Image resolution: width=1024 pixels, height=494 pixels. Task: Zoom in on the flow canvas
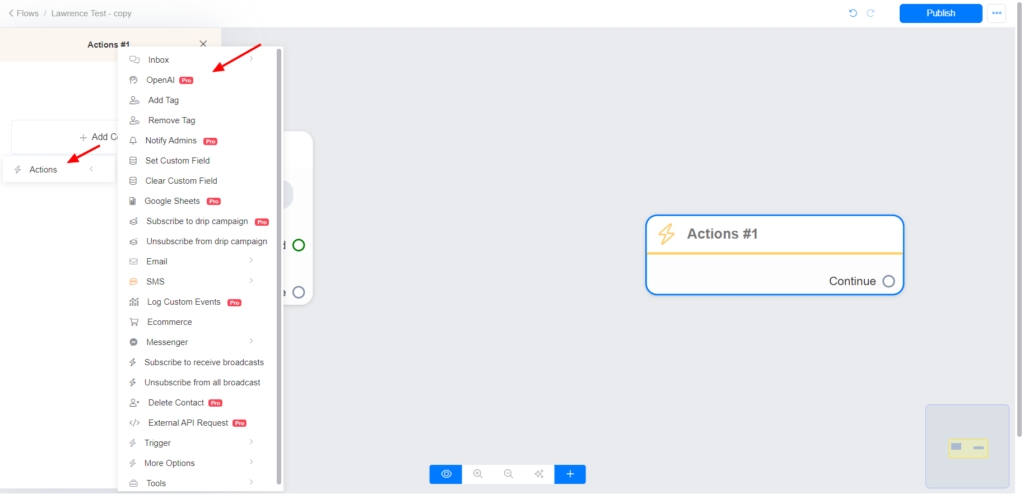[x=478, y=474]
